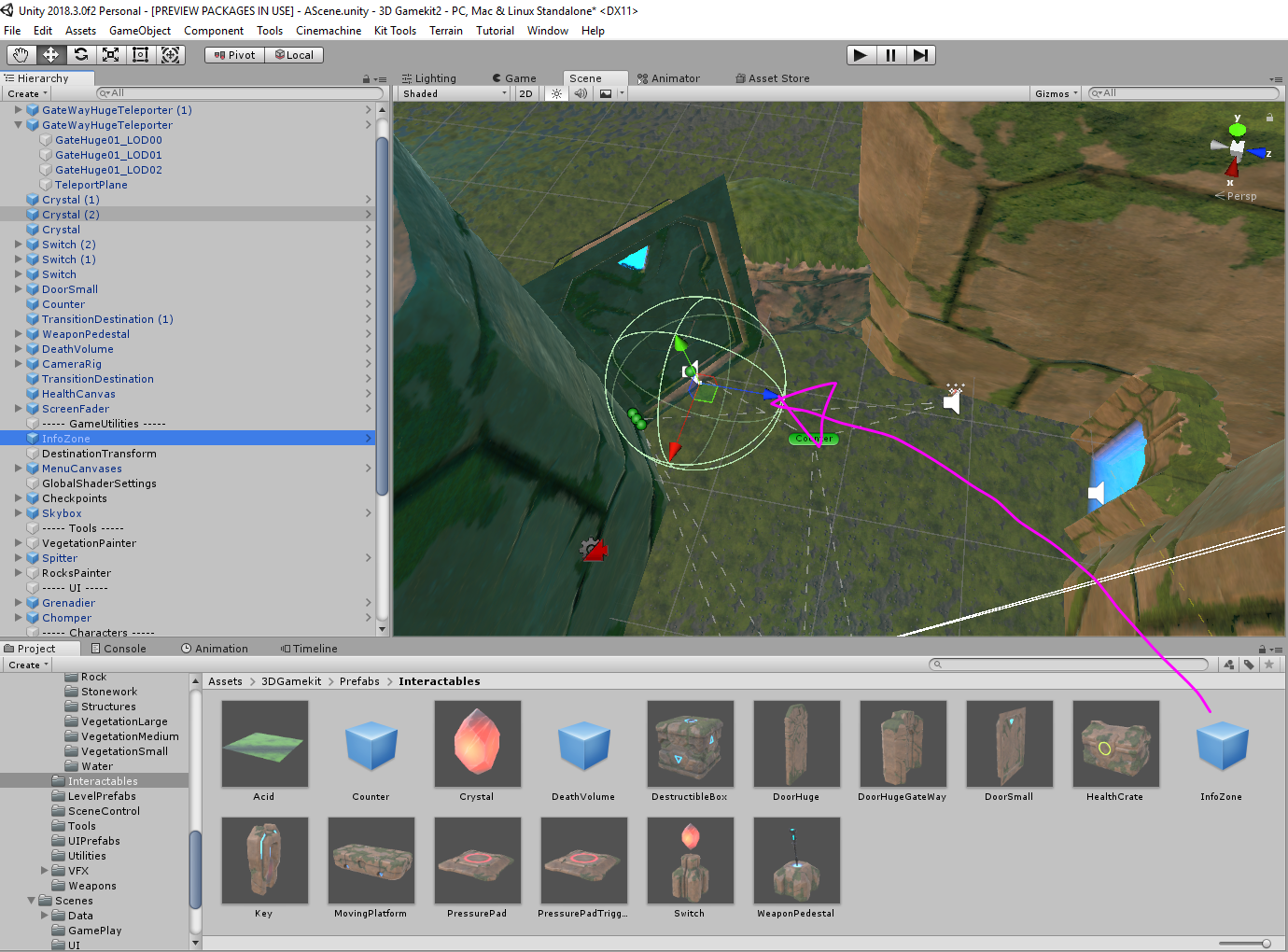Collapse the Scenes folder
Image resolution: width=1288 pixels, height=952 pixels.
[x=31, y=901]
